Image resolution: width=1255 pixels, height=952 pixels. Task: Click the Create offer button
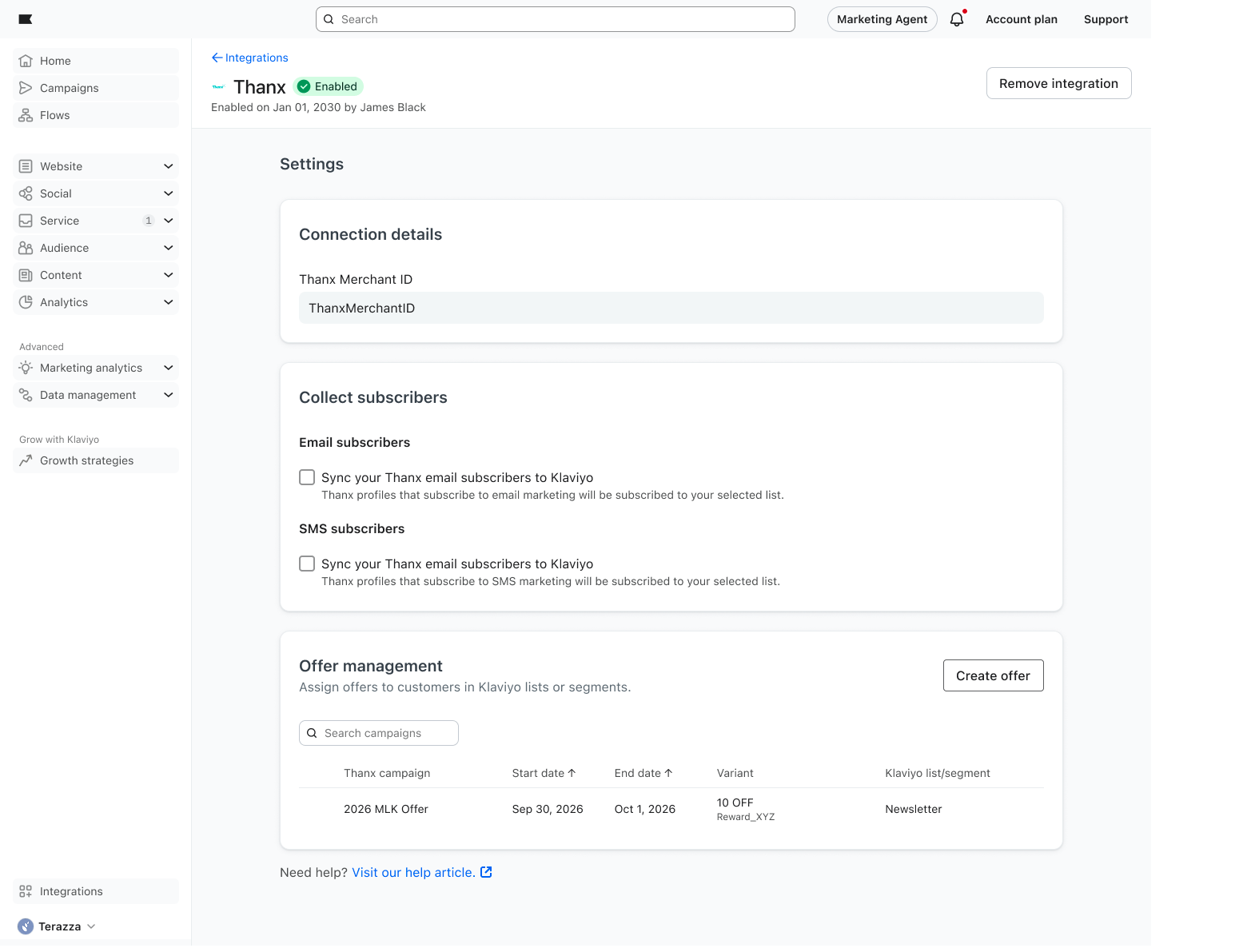point(993,675)
